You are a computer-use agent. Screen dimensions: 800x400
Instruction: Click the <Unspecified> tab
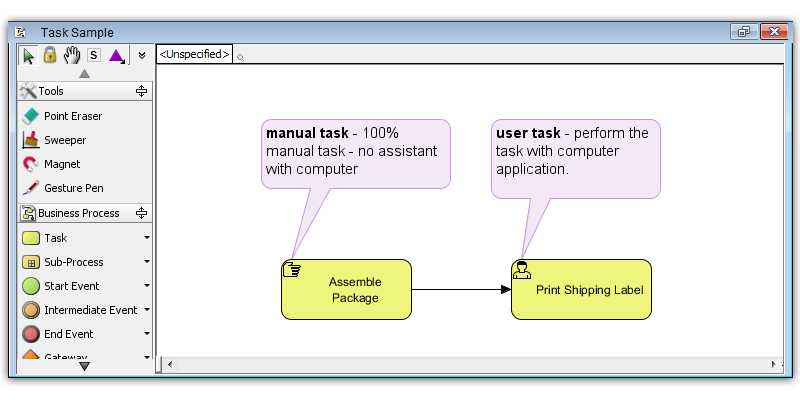194,54
